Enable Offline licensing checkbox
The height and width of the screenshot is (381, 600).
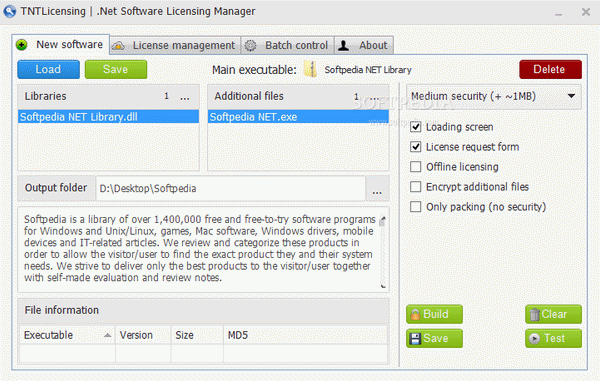(416, 167)
